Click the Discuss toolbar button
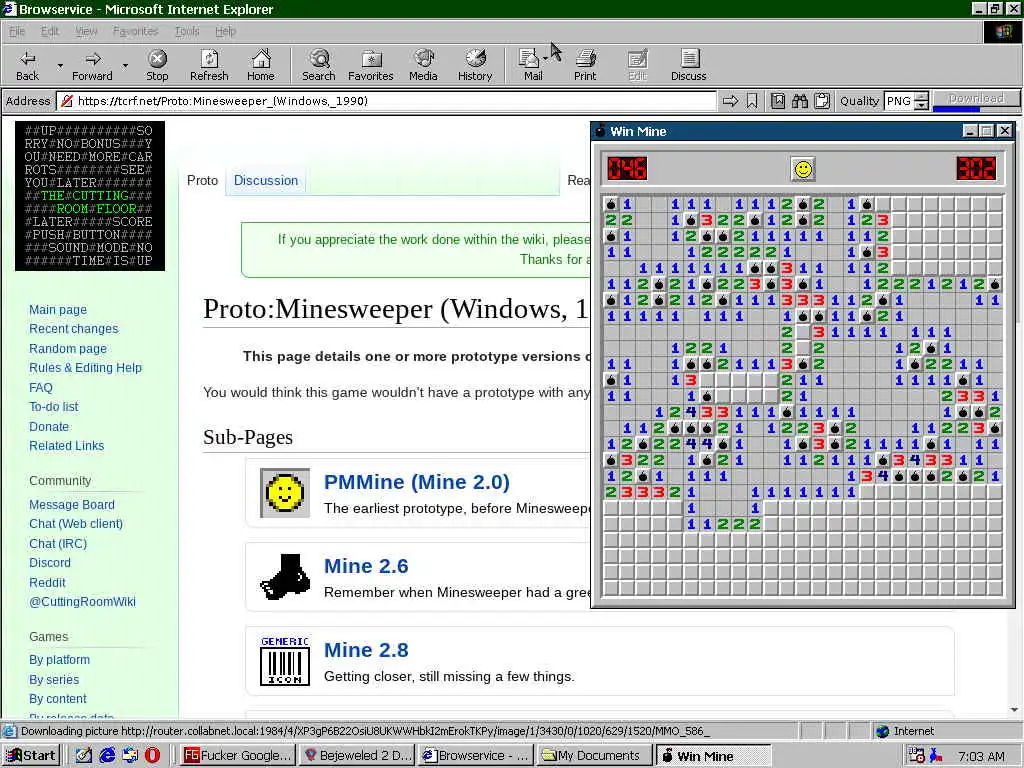 pos(689,65)
